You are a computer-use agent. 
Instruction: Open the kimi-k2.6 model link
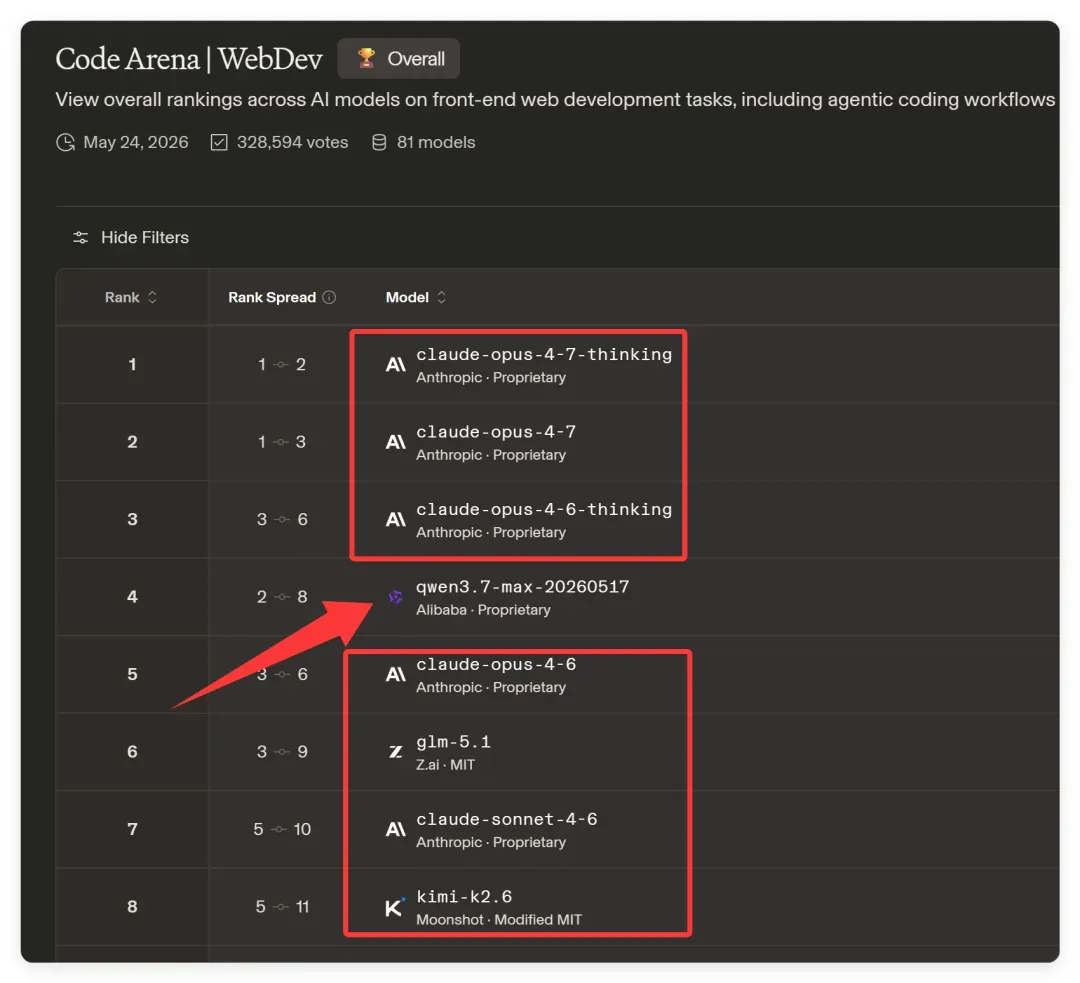click(464, 896)
